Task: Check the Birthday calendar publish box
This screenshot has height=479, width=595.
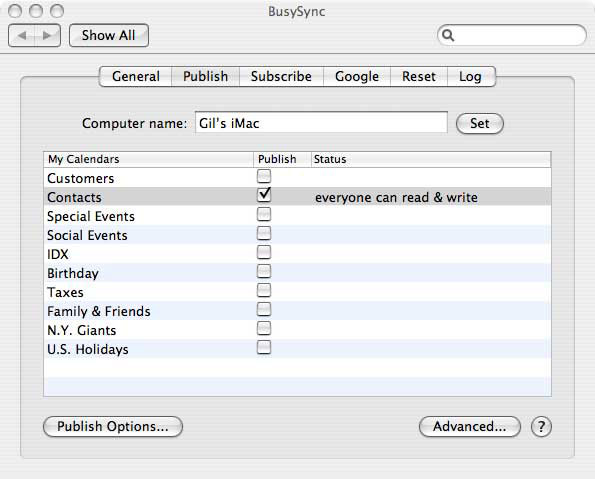Action: pyautogui.click(x=264, y=271)
